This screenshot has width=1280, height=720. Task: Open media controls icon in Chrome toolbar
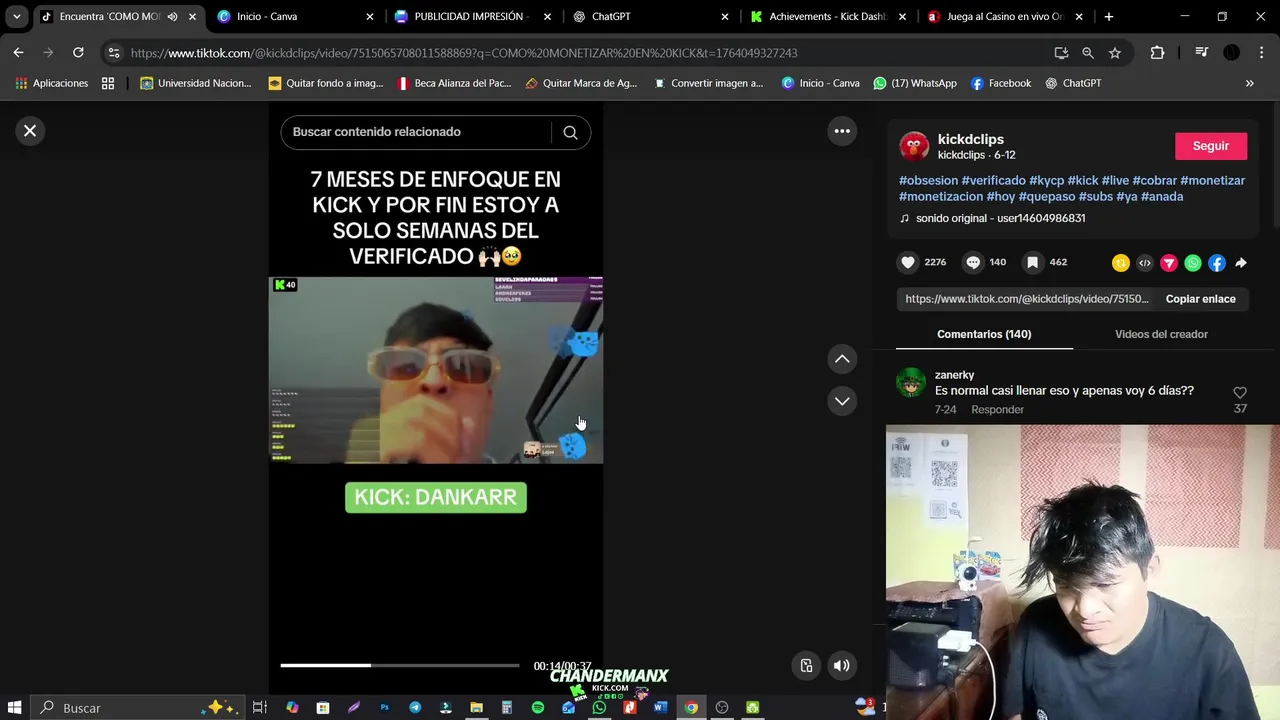(x=1201, y=53)
